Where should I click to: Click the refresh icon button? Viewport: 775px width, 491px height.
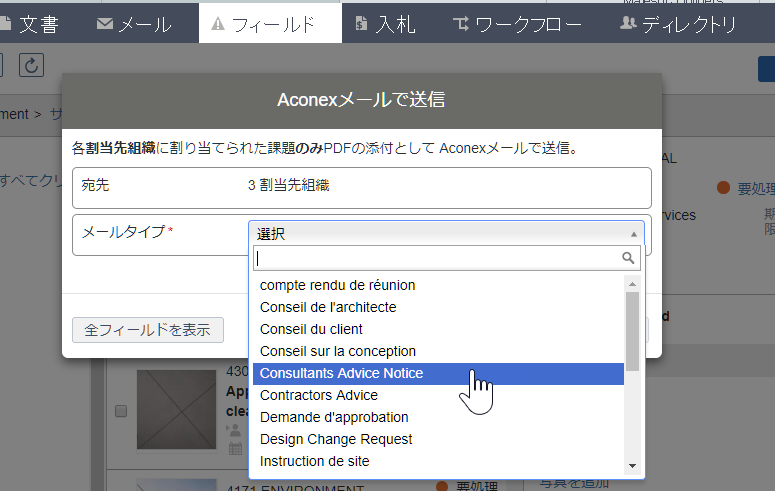tap(31, 65)
